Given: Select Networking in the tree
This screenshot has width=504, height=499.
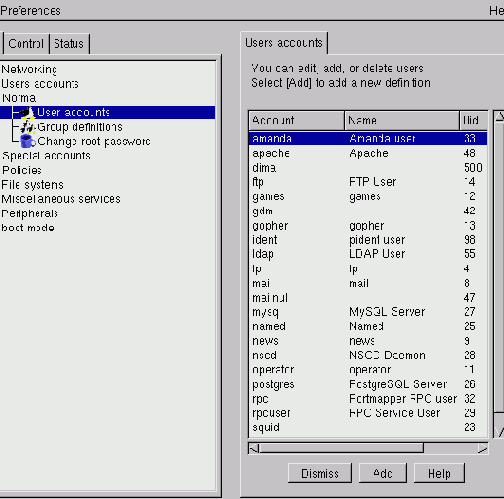Looking at the screenshot, I should pos(29,69).
